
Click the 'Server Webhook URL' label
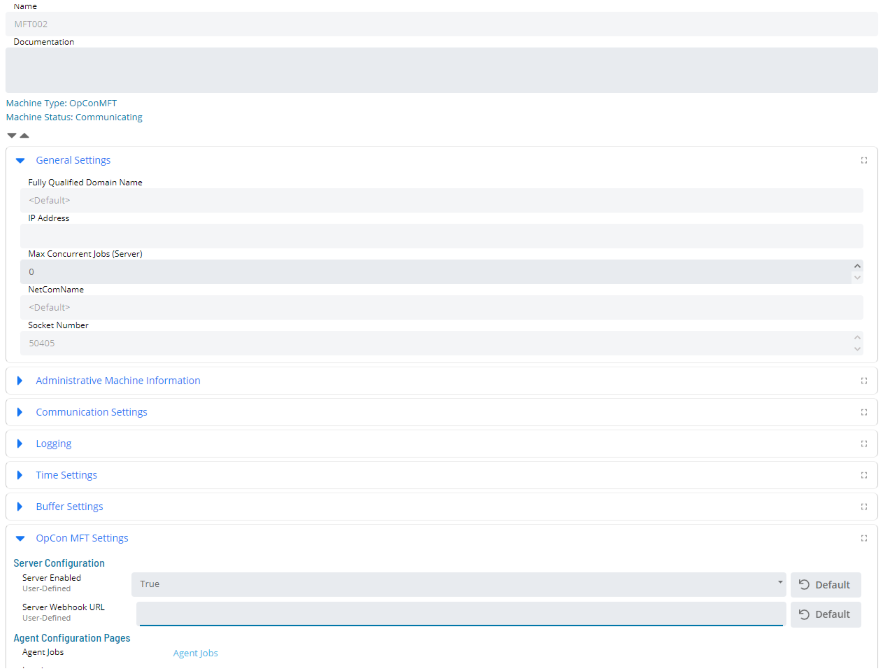pyautogui.click(x=63, y=607)
